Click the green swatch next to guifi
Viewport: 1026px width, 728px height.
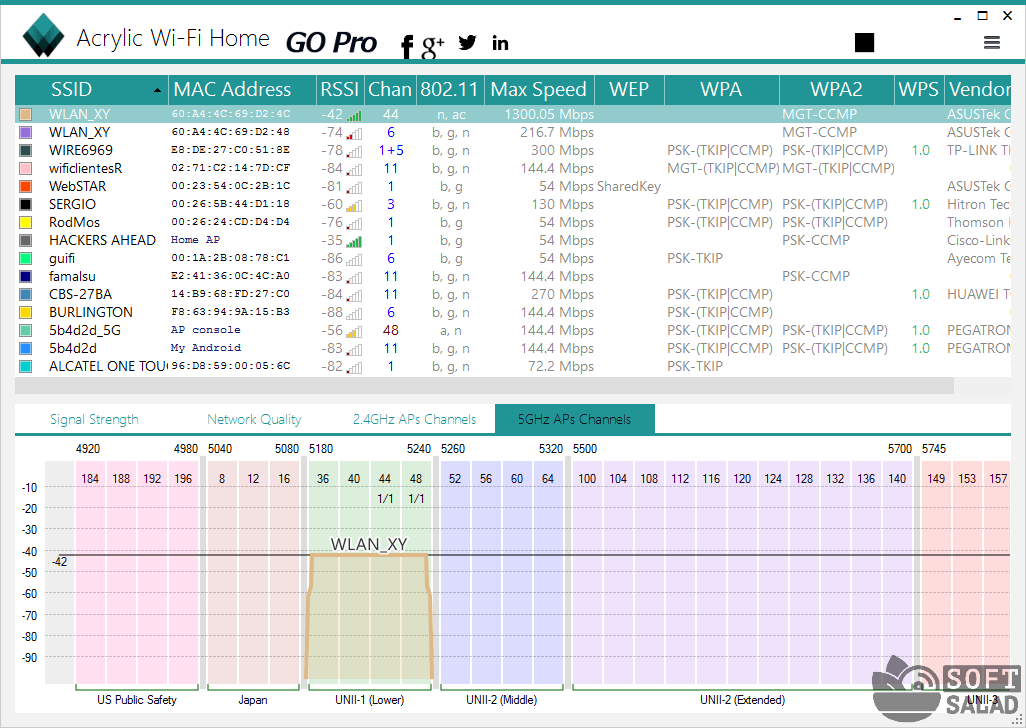tap(26, 258)
